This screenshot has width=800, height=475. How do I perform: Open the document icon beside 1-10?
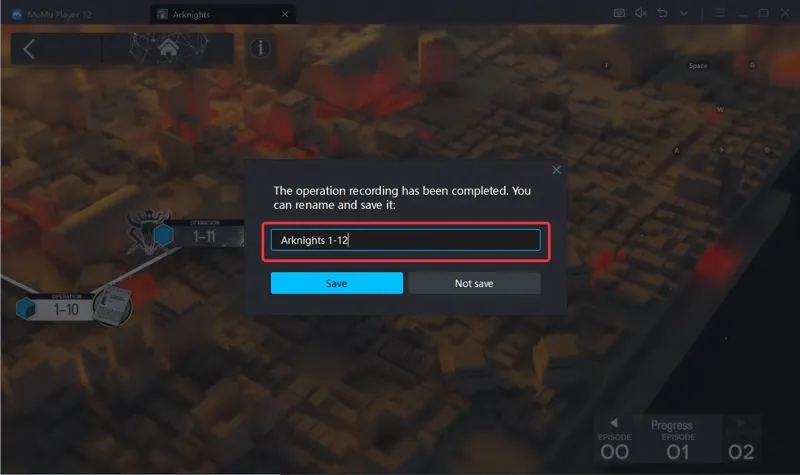113,305
